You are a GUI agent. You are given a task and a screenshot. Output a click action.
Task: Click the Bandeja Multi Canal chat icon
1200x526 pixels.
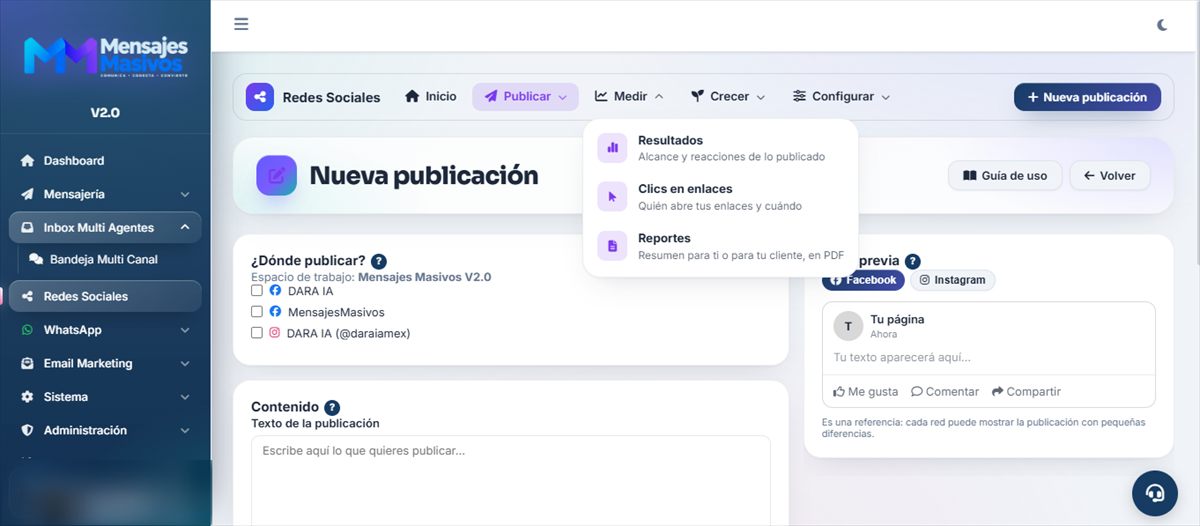(36, 259)
